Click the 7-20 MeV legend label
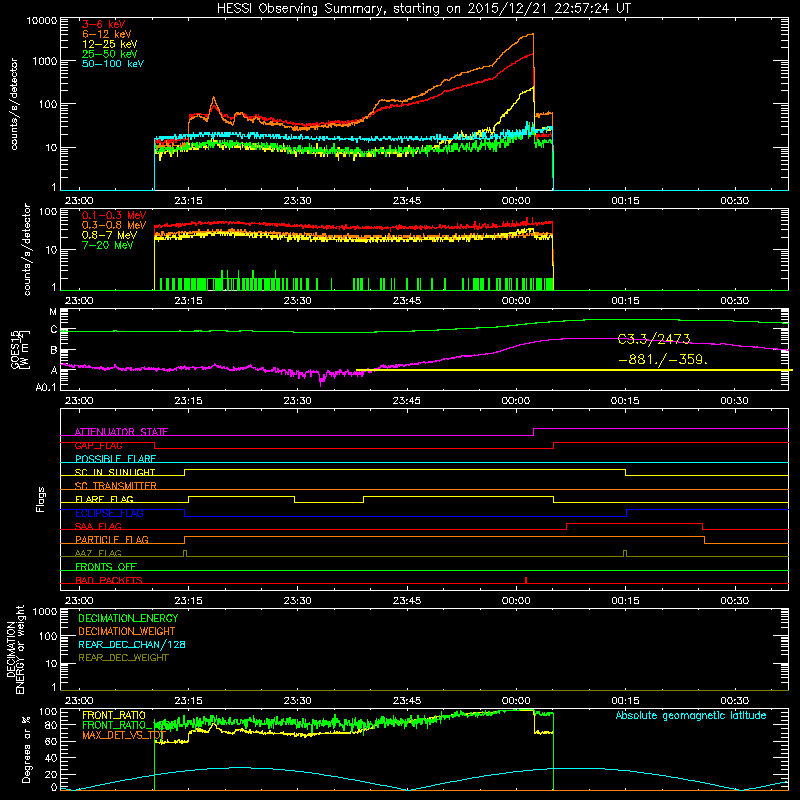The image size is (800, 800). [107, 245]
